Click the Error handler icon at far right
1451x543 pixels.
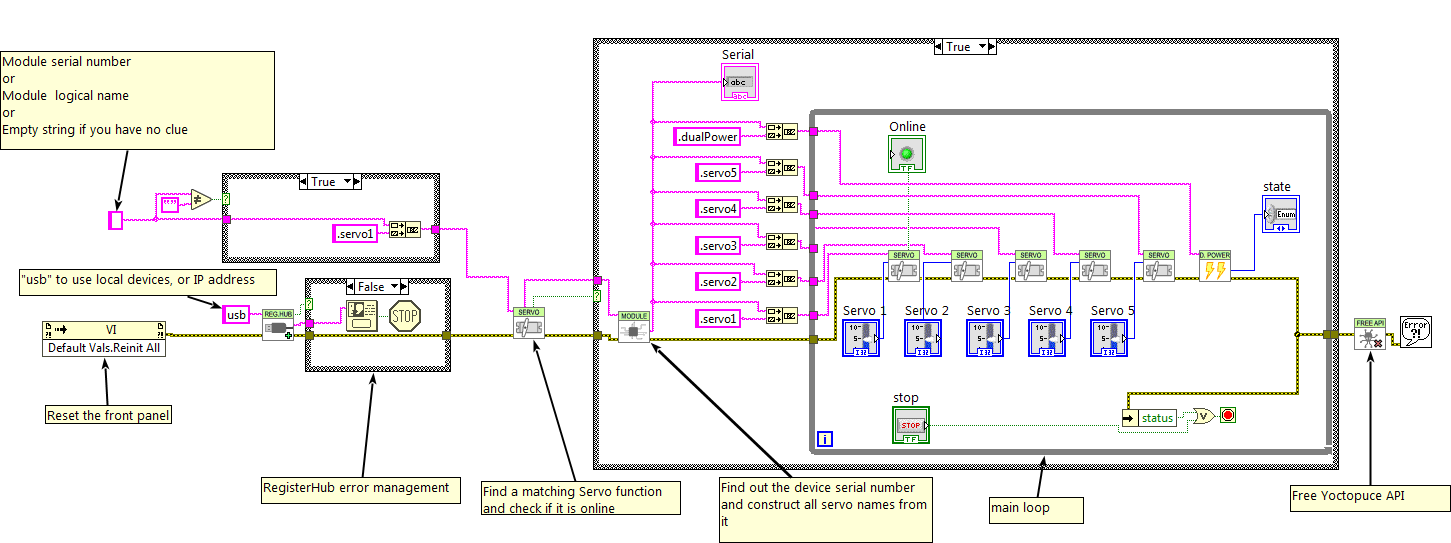tap(1415, 332)
